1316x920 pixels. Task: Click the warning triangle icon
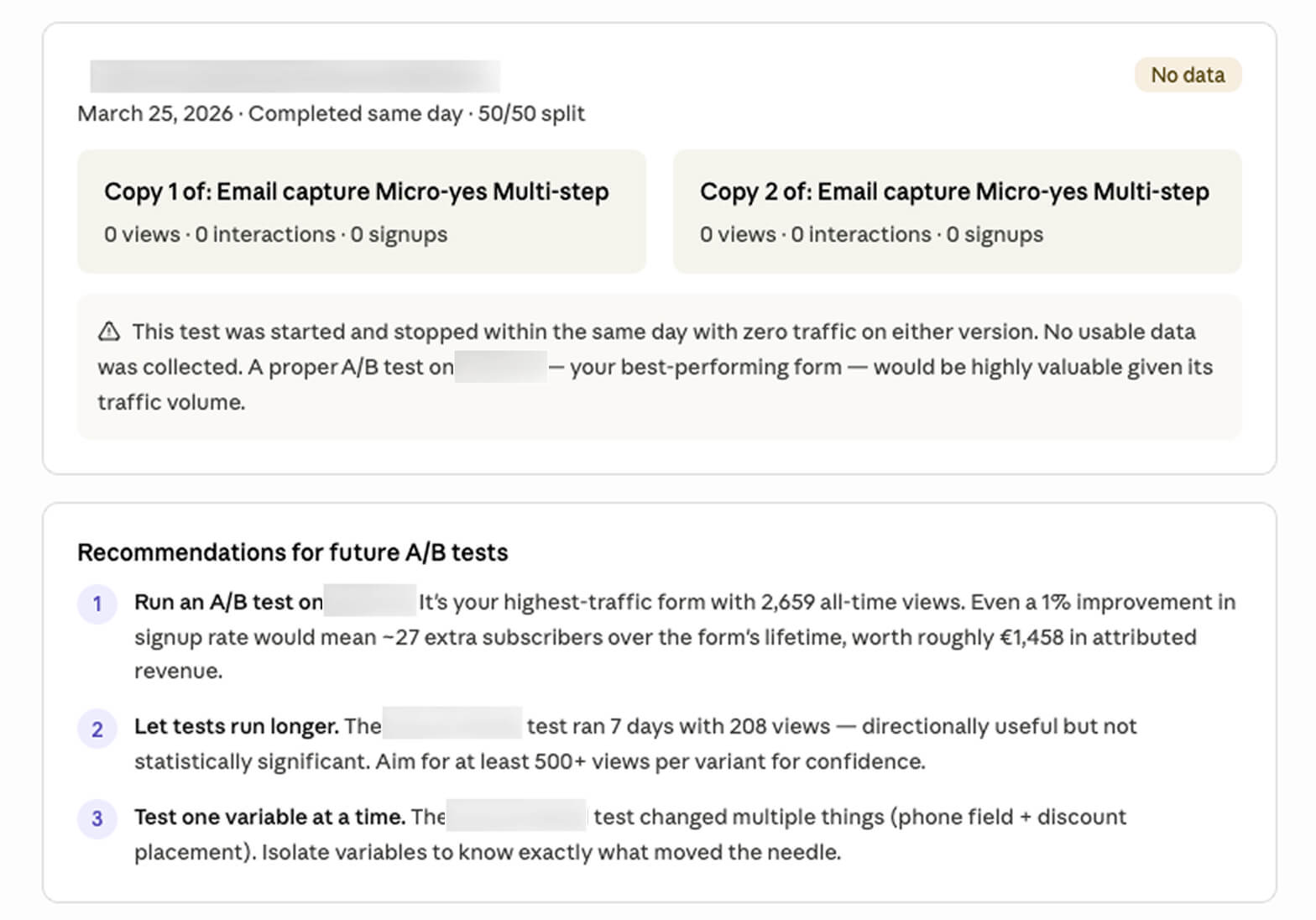point(109,332)
